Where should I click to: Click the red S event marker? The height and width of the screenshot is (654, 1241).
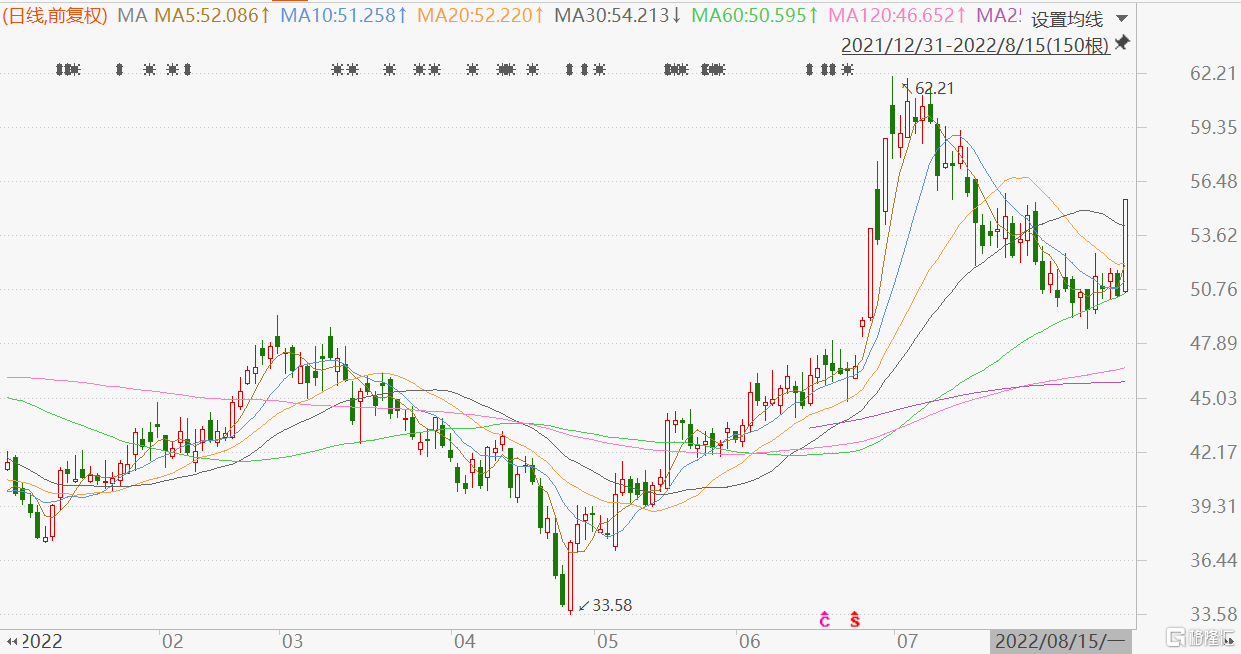pyautogui.click(x=855, y=620)
